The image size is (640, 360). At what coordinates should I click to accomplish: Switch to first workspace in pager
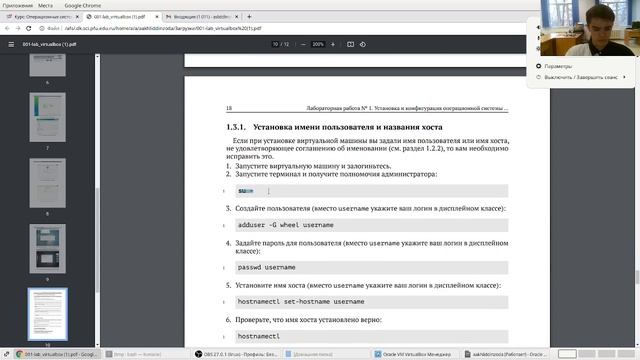(x=567, y=354)
